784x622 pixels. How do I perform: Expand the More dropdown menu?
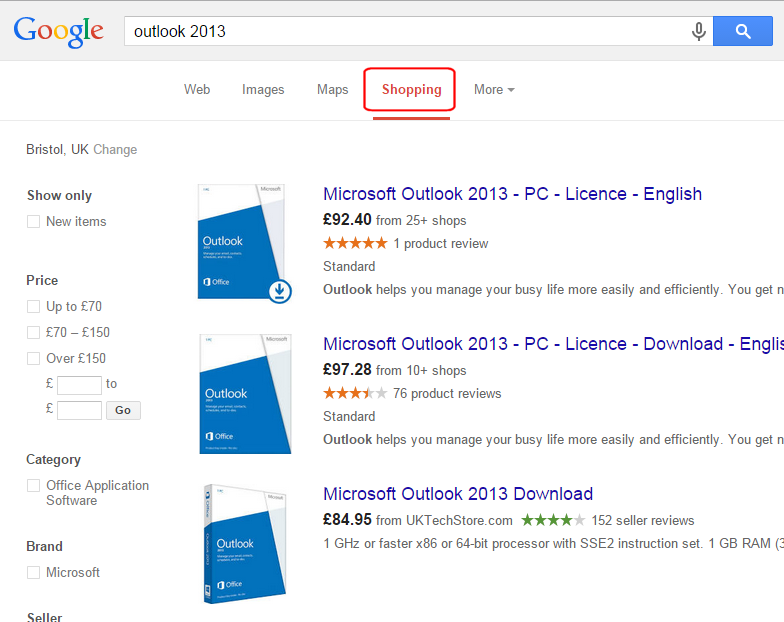tap(494, 90)
